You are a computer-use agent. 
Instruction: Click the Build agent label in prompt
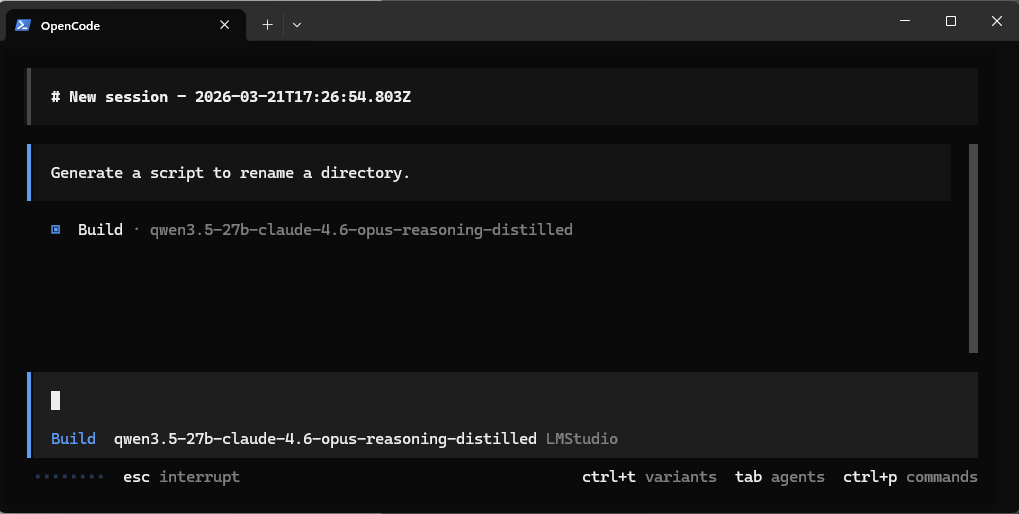(x=73, y=438)
